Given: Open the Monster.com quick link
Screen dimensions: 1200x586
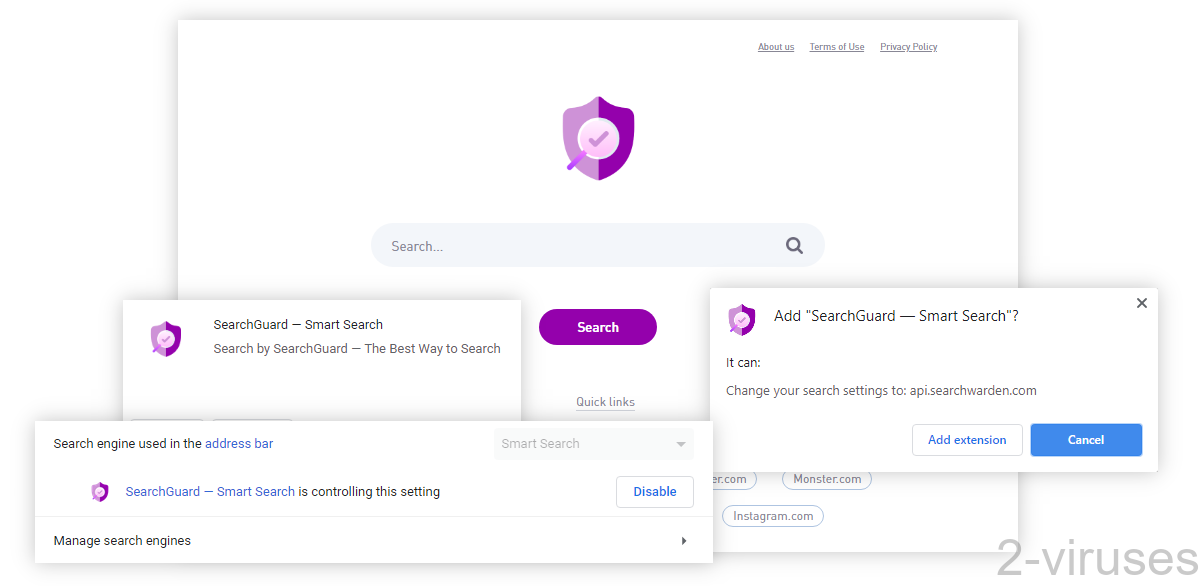Looking at the screenshot, I should (826, 479).
